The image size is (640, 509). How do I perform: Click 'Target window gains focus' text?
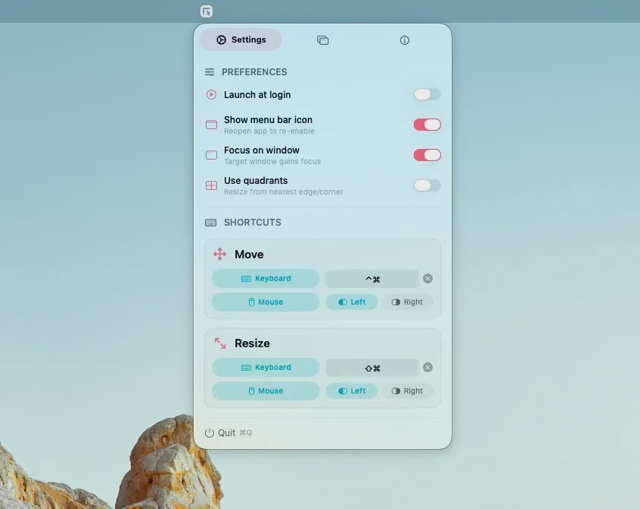coord(272,161)
